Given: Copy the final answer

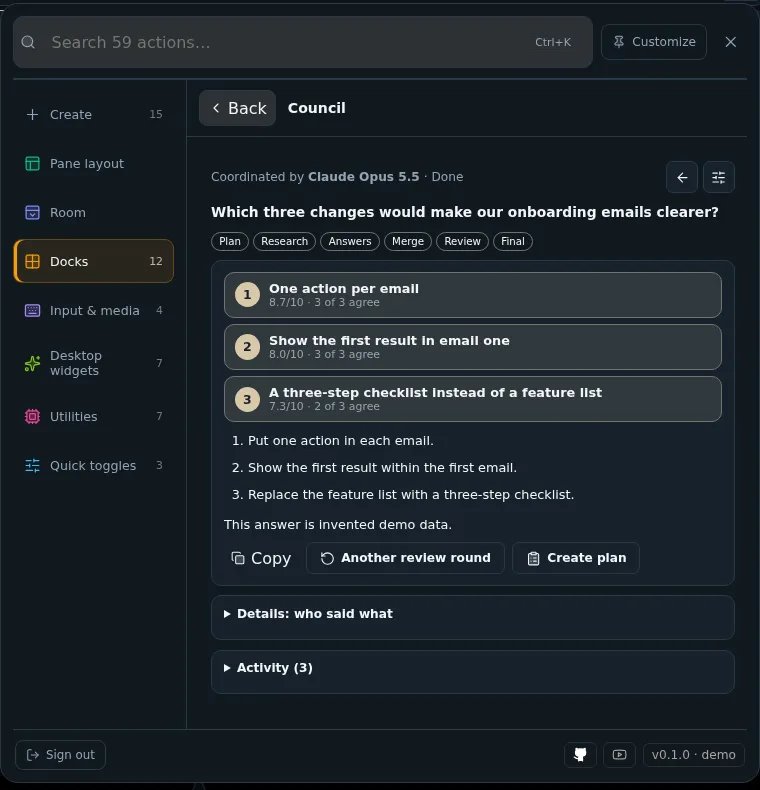Looking at the screenshot, I should (261, 558).
